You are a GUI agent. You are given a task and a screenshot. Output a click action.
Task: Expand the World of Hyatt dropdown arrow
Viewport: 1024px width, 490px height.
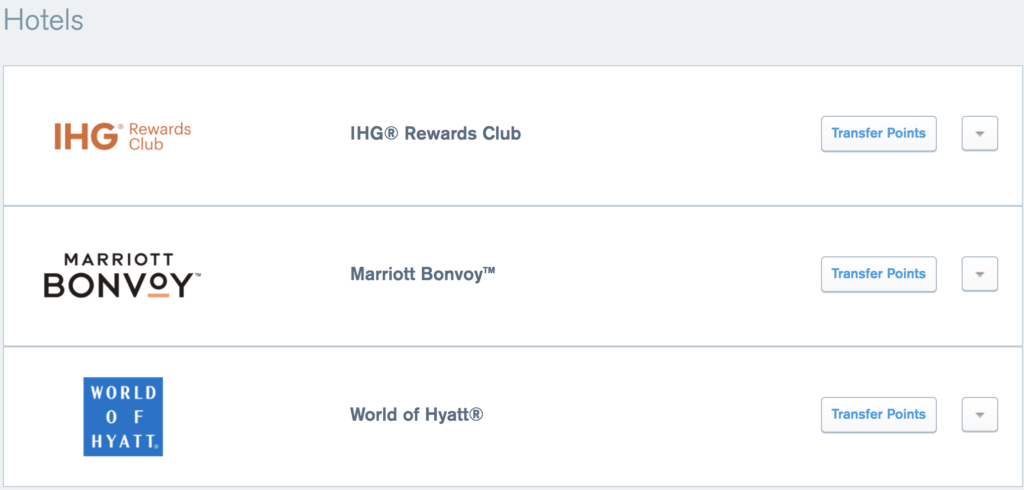point(980,414)
